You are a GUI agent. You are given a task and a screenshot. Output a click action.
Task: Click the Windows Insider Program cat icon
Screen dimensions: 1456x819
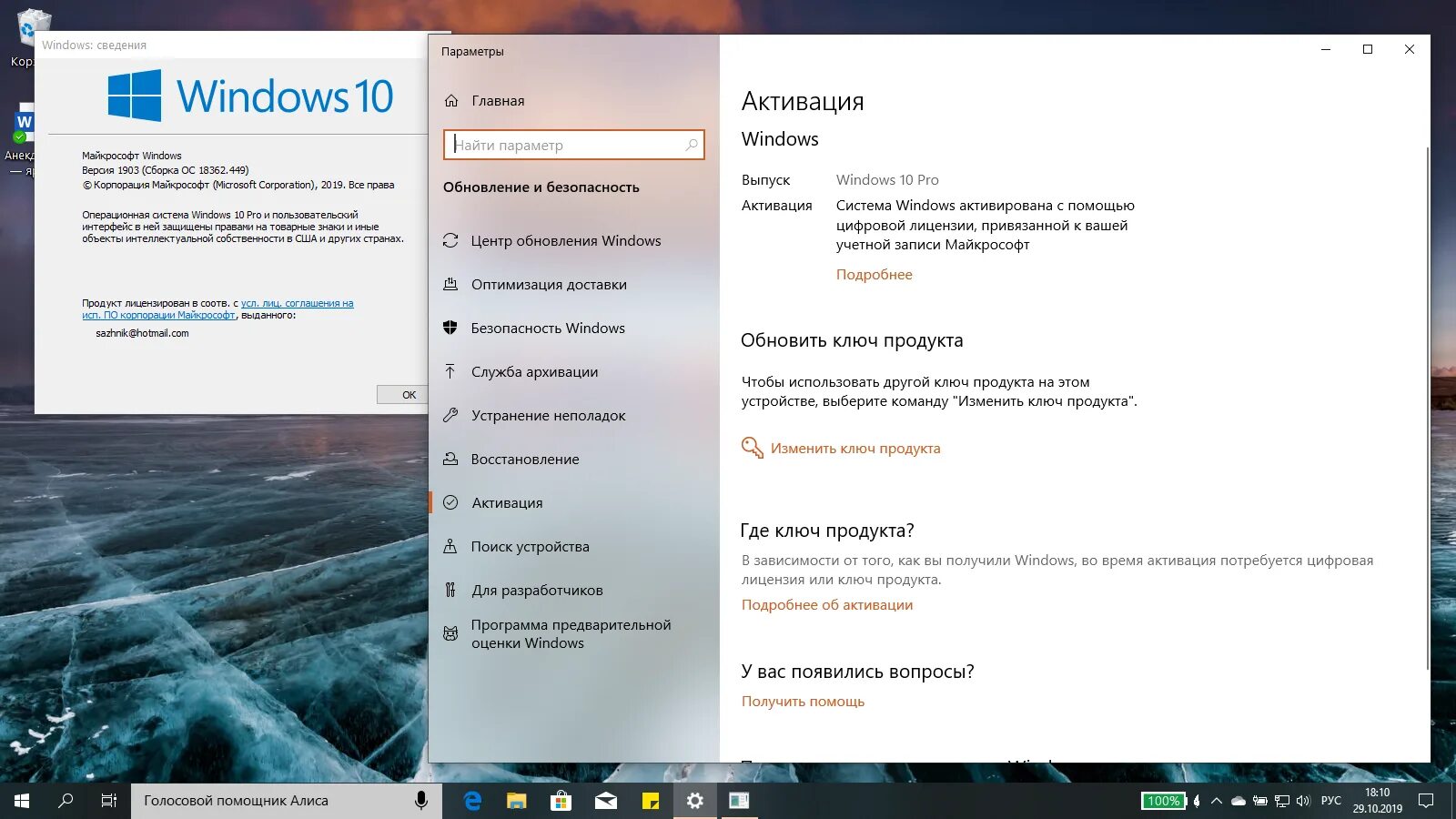[x=450, y=633]
